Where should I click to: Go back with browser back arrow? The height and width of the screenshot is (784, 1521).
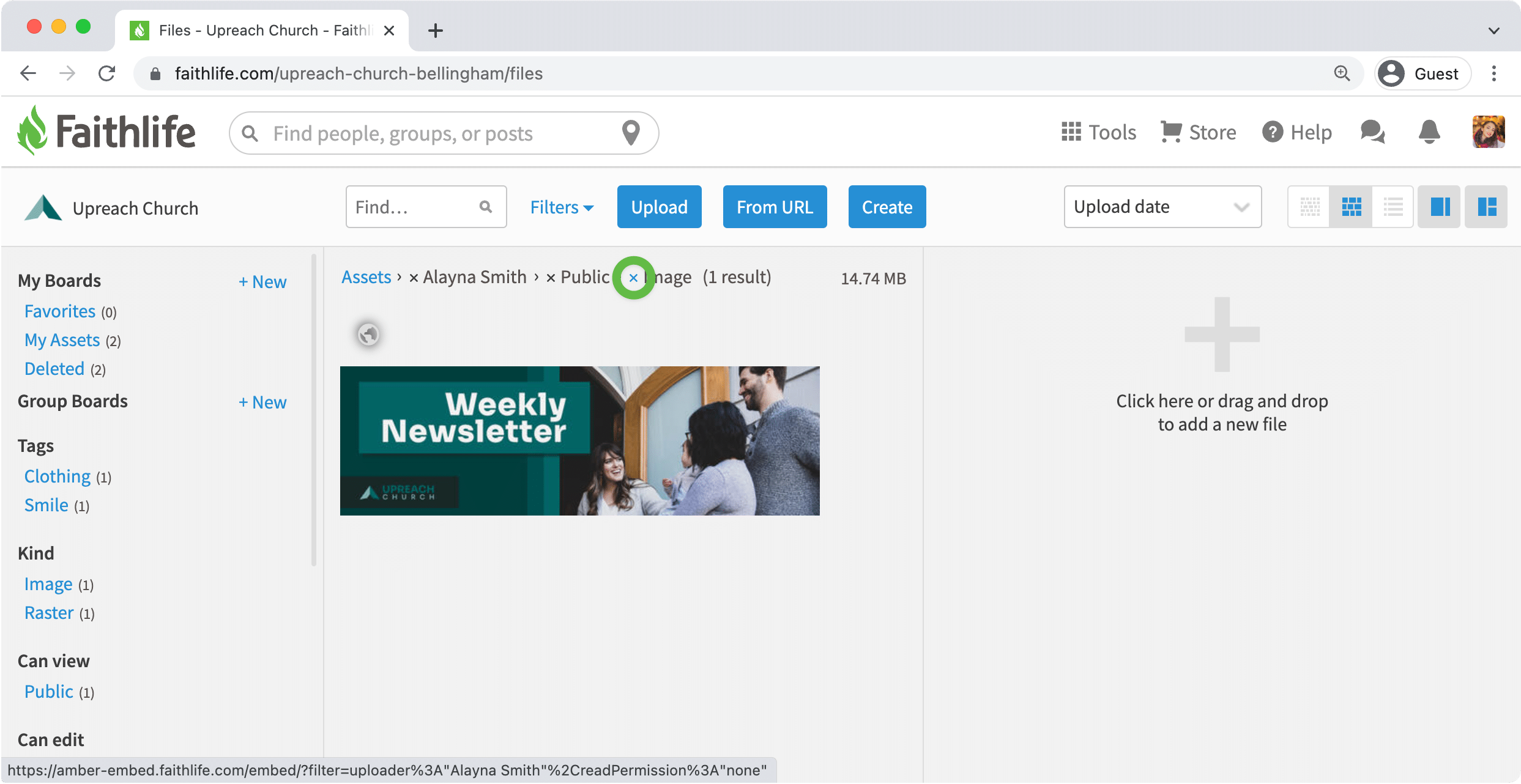coord(28,73)
